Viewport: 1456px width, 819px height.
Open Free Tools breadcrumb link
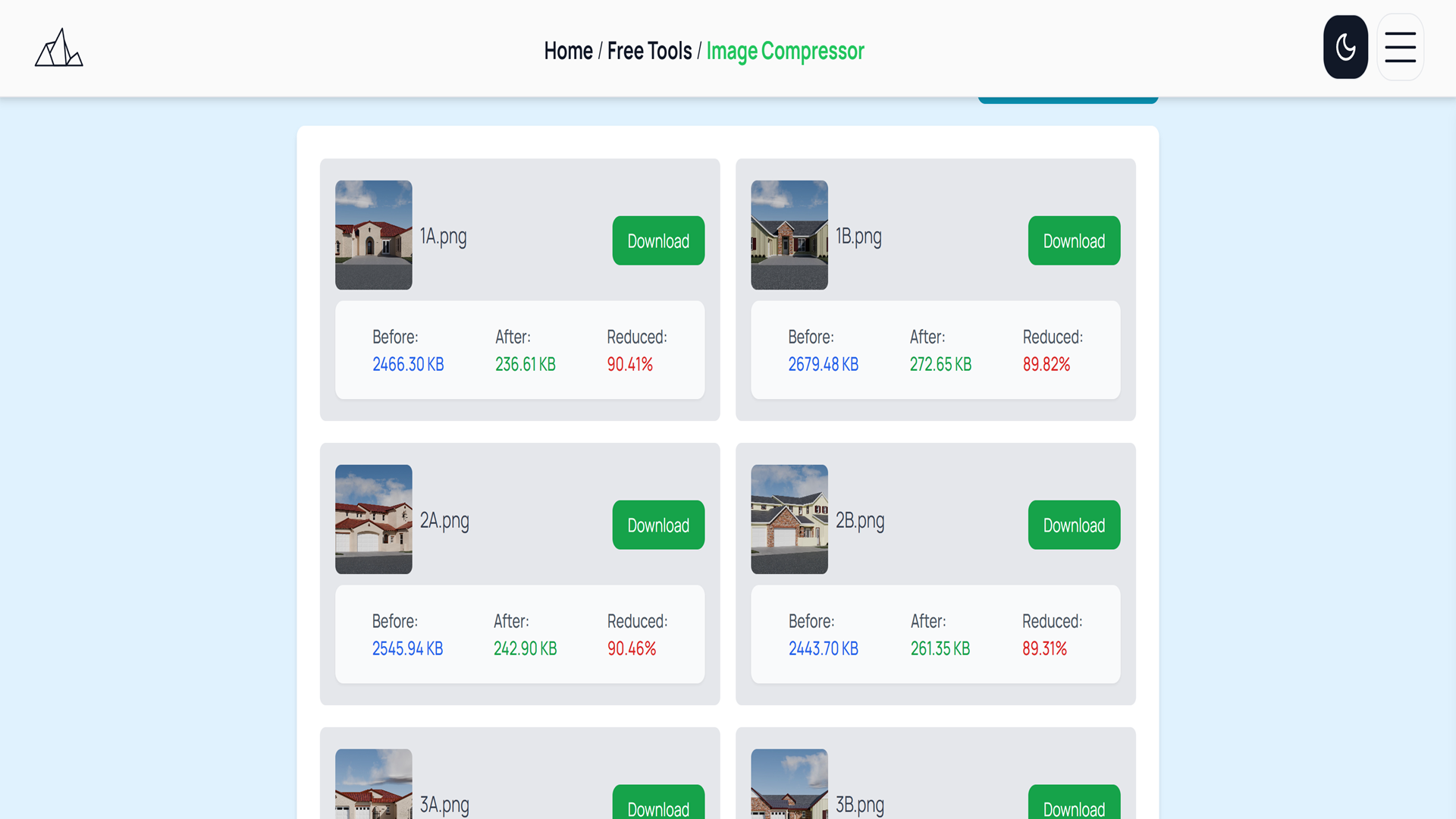tap(649, 51)
